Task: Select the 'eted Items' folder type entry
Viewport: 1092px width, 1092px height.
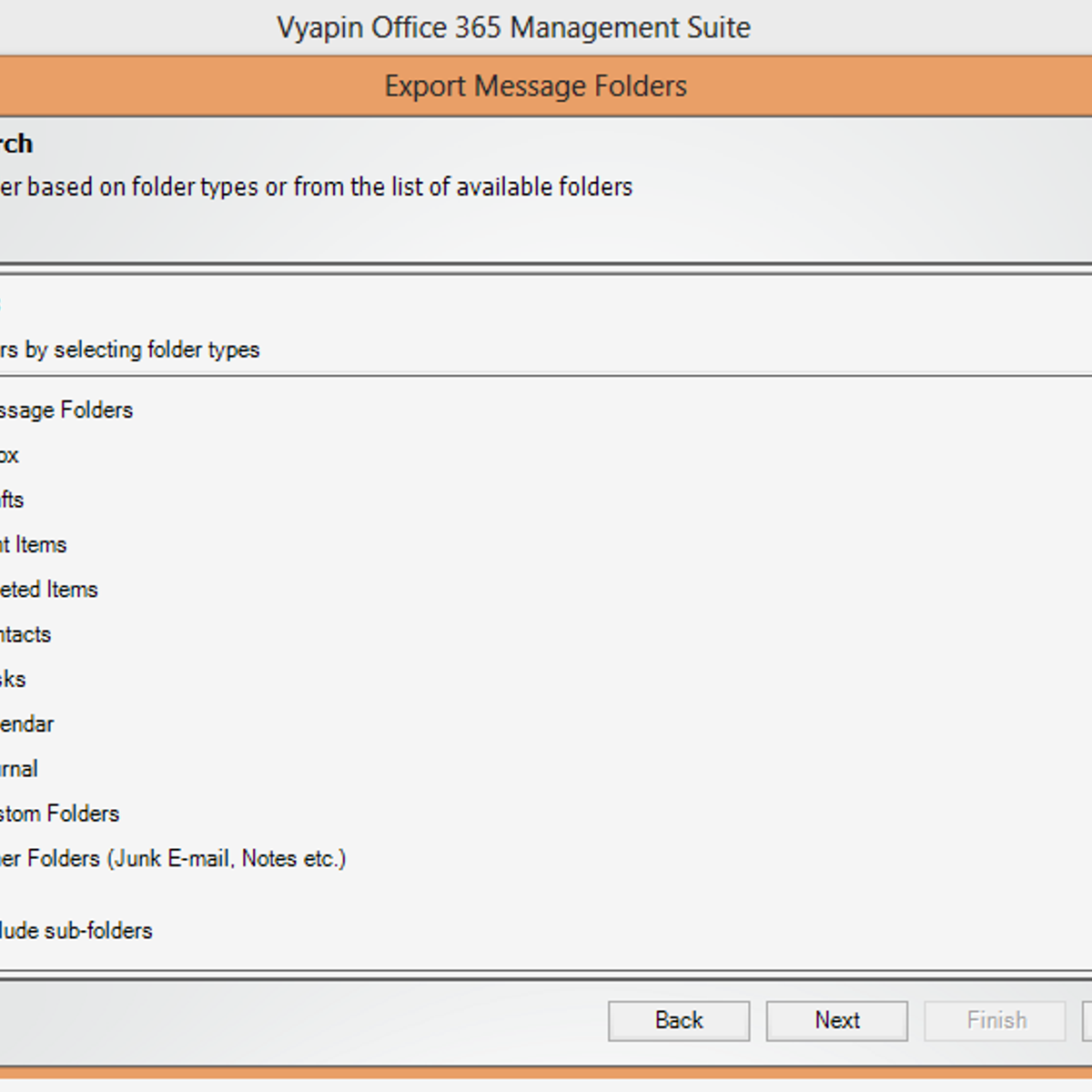Action: click(x=49, y=590)
